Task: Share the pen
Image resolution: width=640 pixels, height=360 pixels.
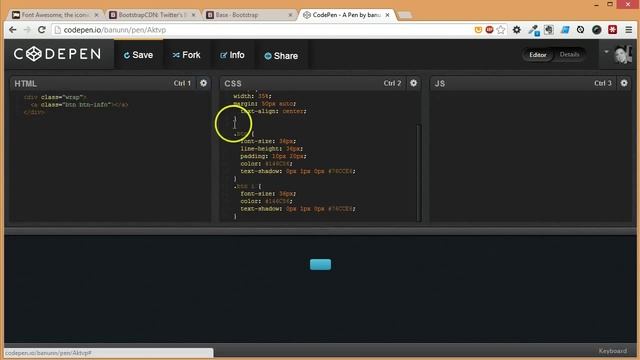Action: (x=281, y=56)
